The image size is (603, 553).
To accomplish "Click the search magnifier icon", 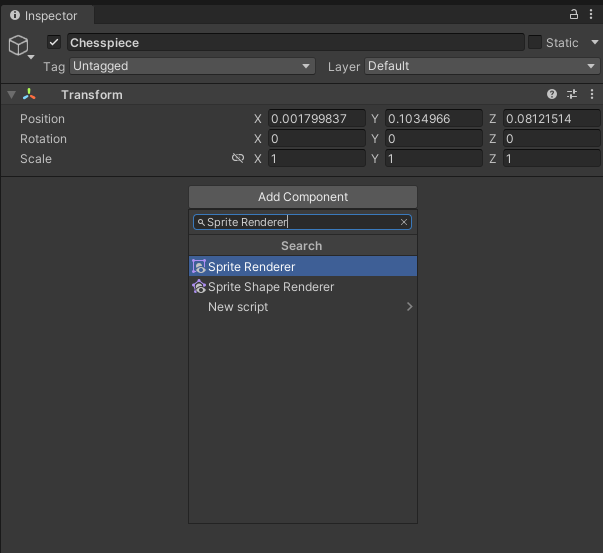I will coord(201,222).
